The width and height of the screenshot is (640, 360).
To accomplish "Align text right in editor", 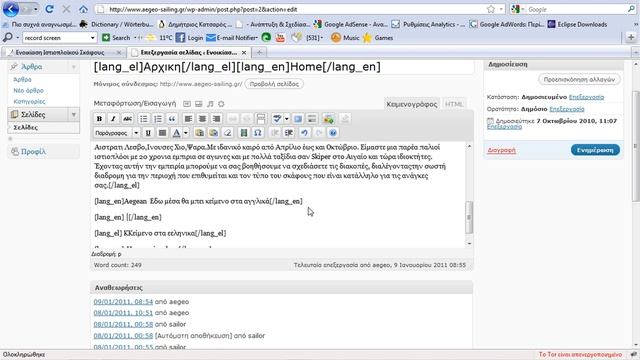I will pyautogui.click(x=216, y=119).
